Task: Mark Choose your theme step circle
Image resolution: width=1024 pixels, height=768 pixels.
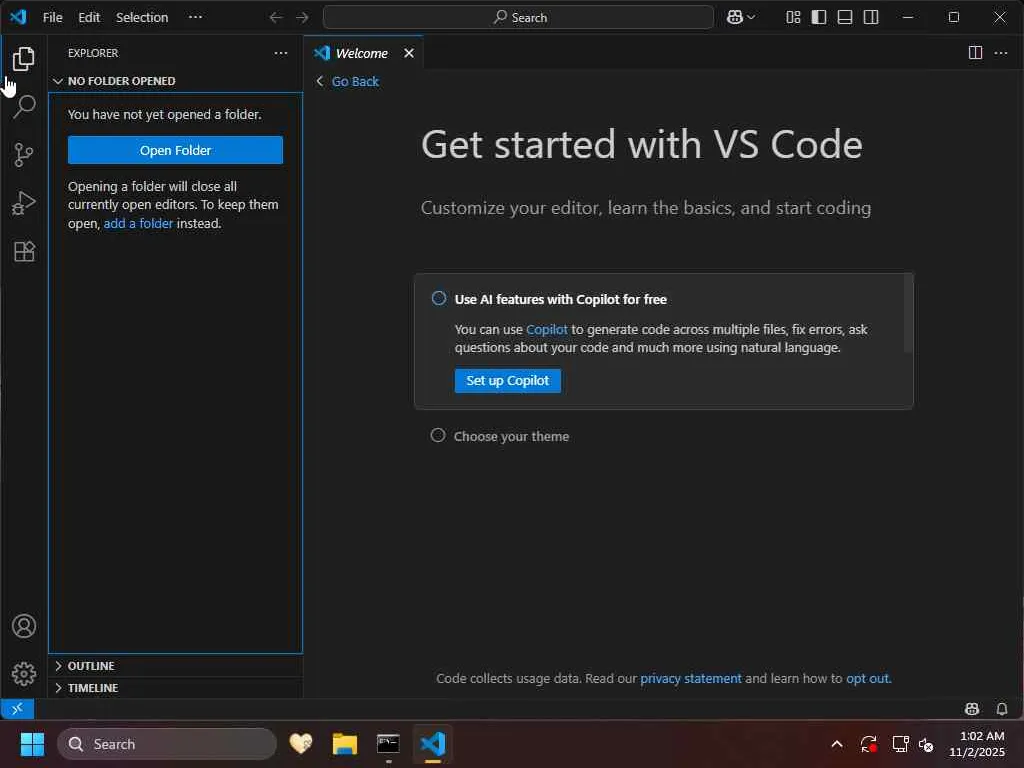Action: coord(438,435)
